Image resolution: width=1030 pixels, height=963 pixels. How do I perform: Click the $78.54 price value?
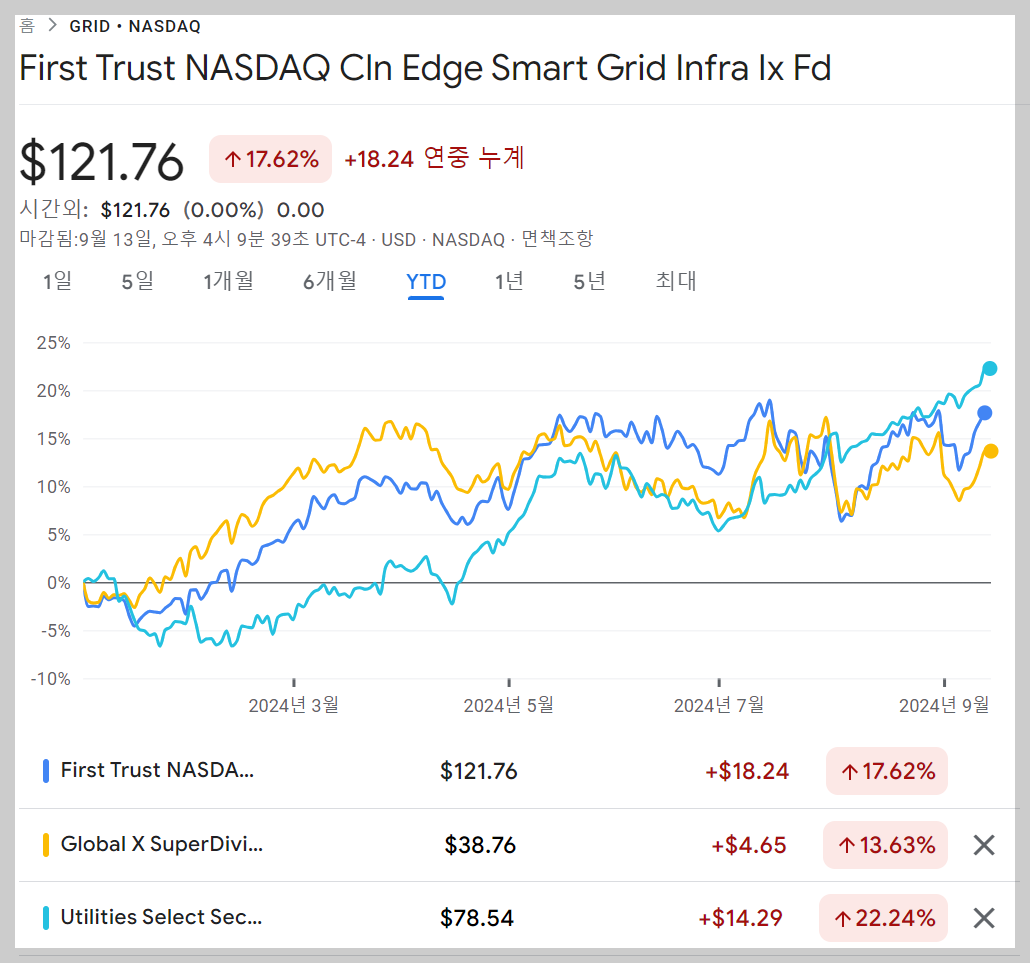point(477,918)
